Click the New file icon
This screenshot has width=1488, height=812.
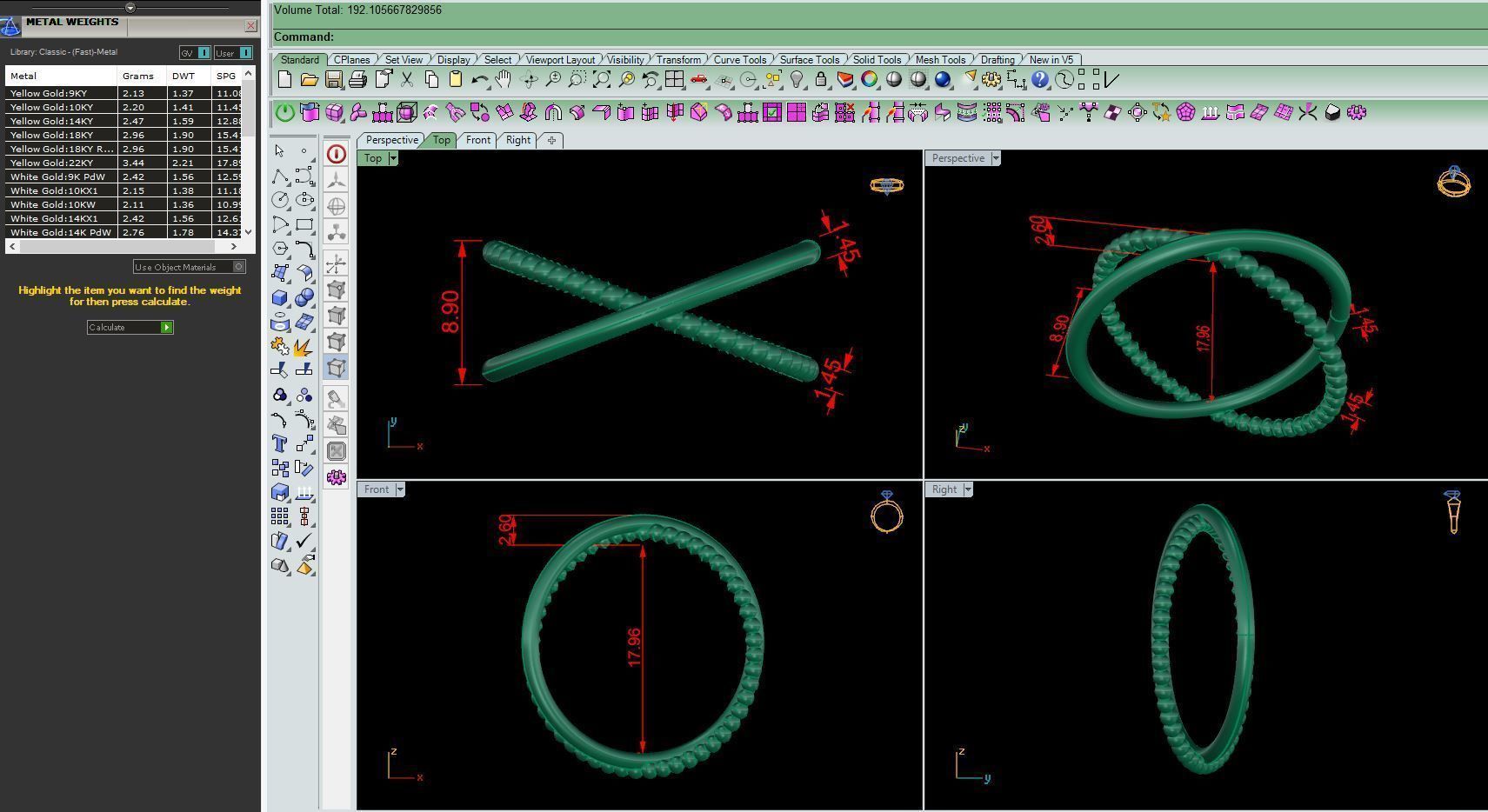(x=284, y=80)
